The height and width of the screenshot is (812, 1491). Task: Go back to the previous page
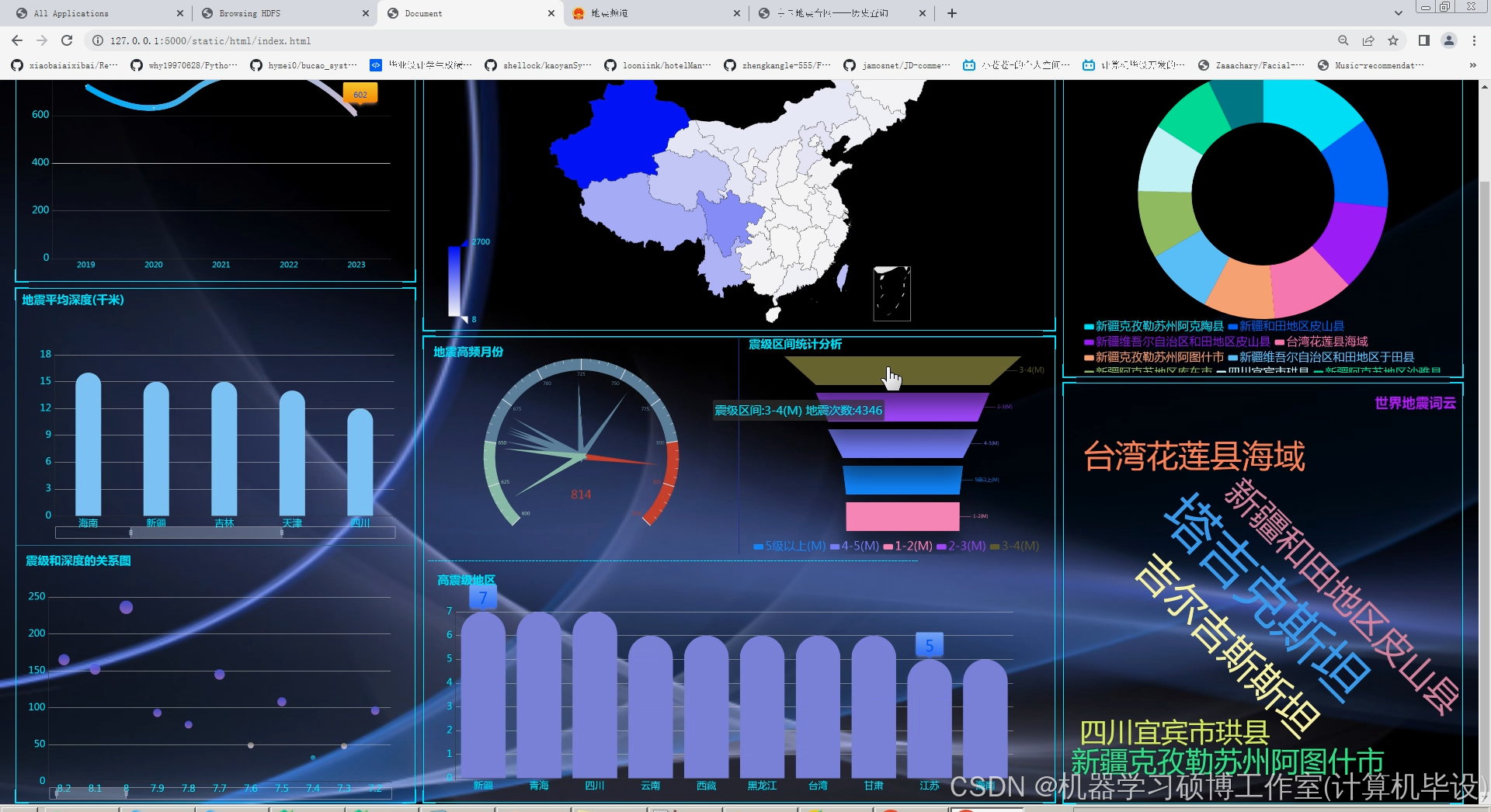click(17, 40)
